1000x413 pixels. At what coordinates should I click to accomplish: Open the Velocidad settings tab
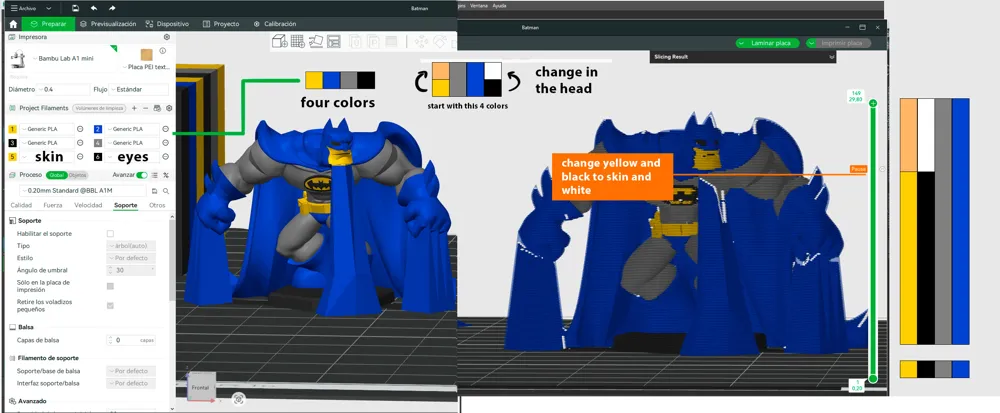(x=88, y=205)
